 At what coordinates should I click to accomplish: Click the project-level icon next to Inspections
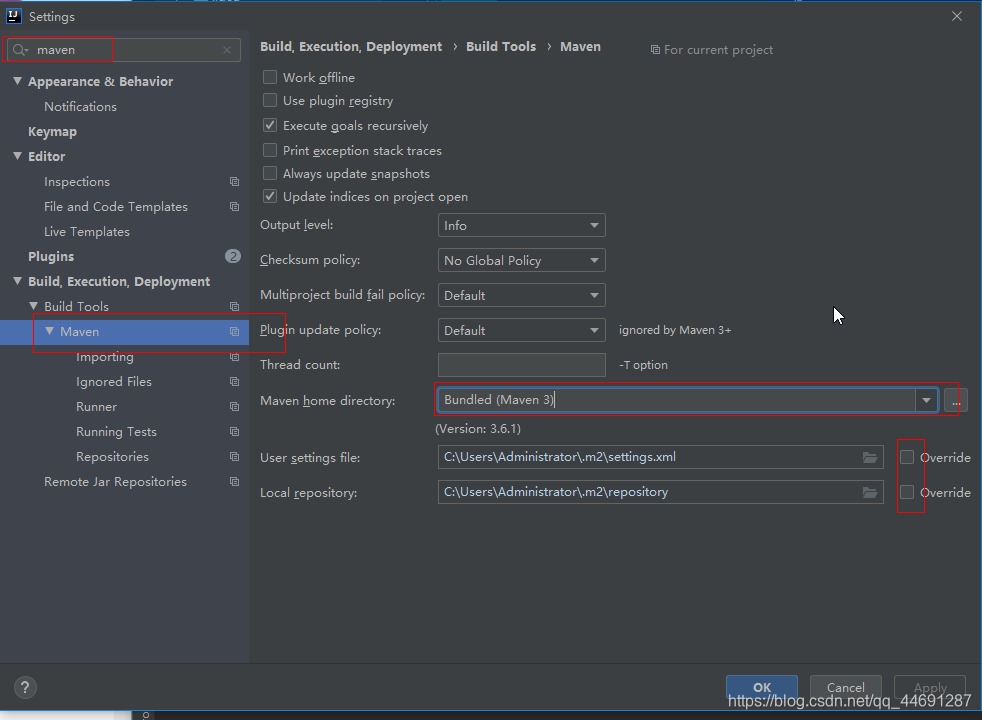point(234,182)
